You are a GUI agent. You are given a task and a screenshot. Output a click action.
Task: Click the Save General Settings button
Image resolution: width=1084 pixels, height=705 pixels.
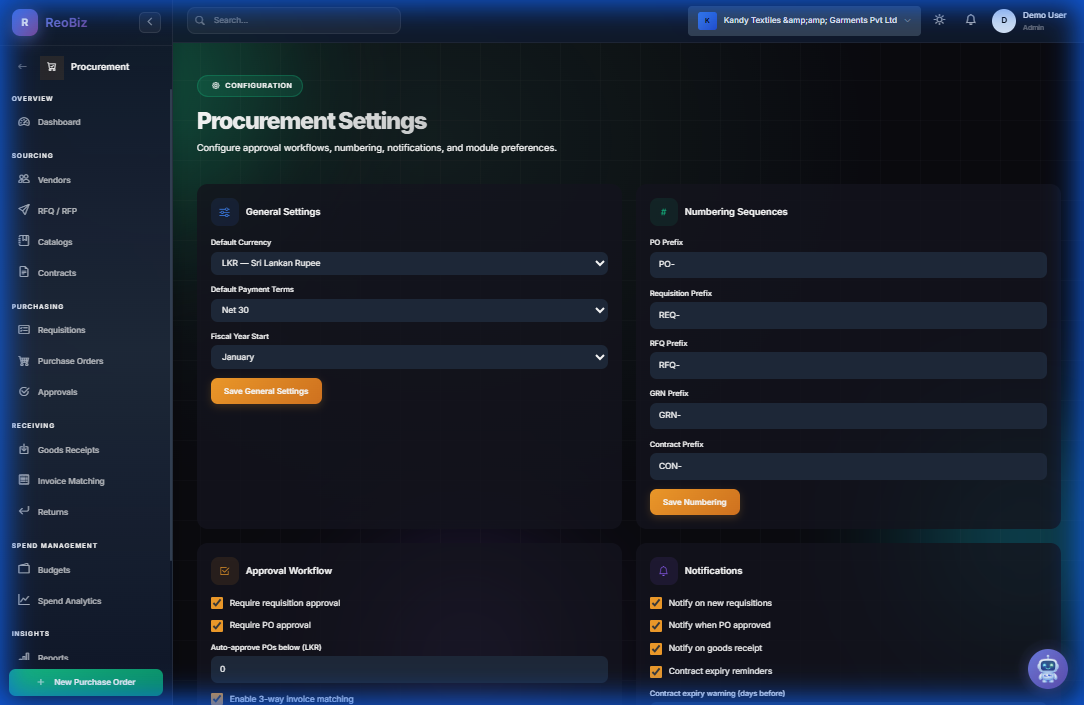tap(266, 391)
